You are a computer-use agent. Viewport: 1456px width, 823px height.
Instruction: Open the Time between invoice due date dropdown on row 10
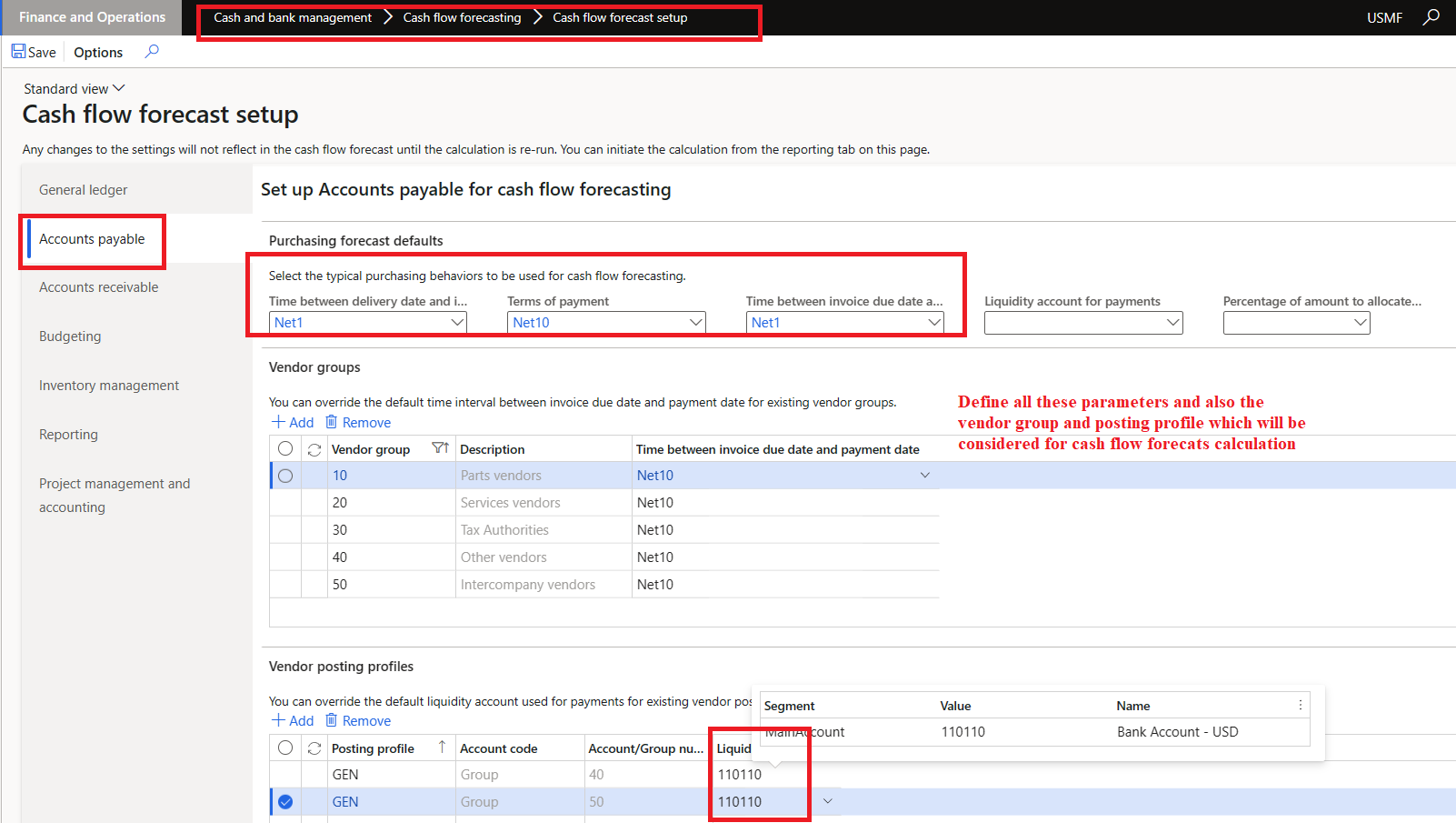tap(924, 475)
